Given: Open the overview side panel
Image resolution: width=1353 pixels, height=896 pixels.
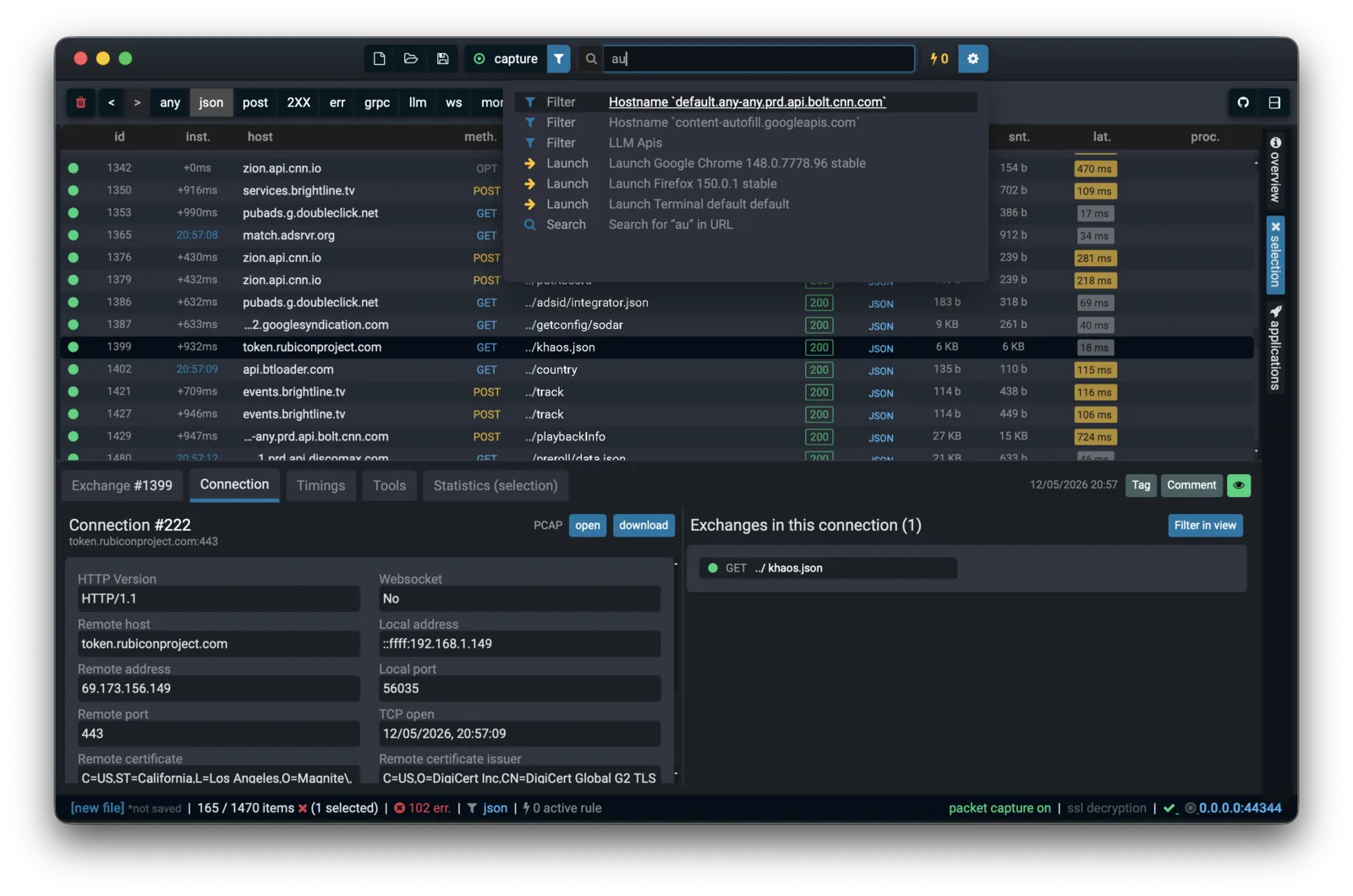Looking at the screenshot, I should (1275, 169).
